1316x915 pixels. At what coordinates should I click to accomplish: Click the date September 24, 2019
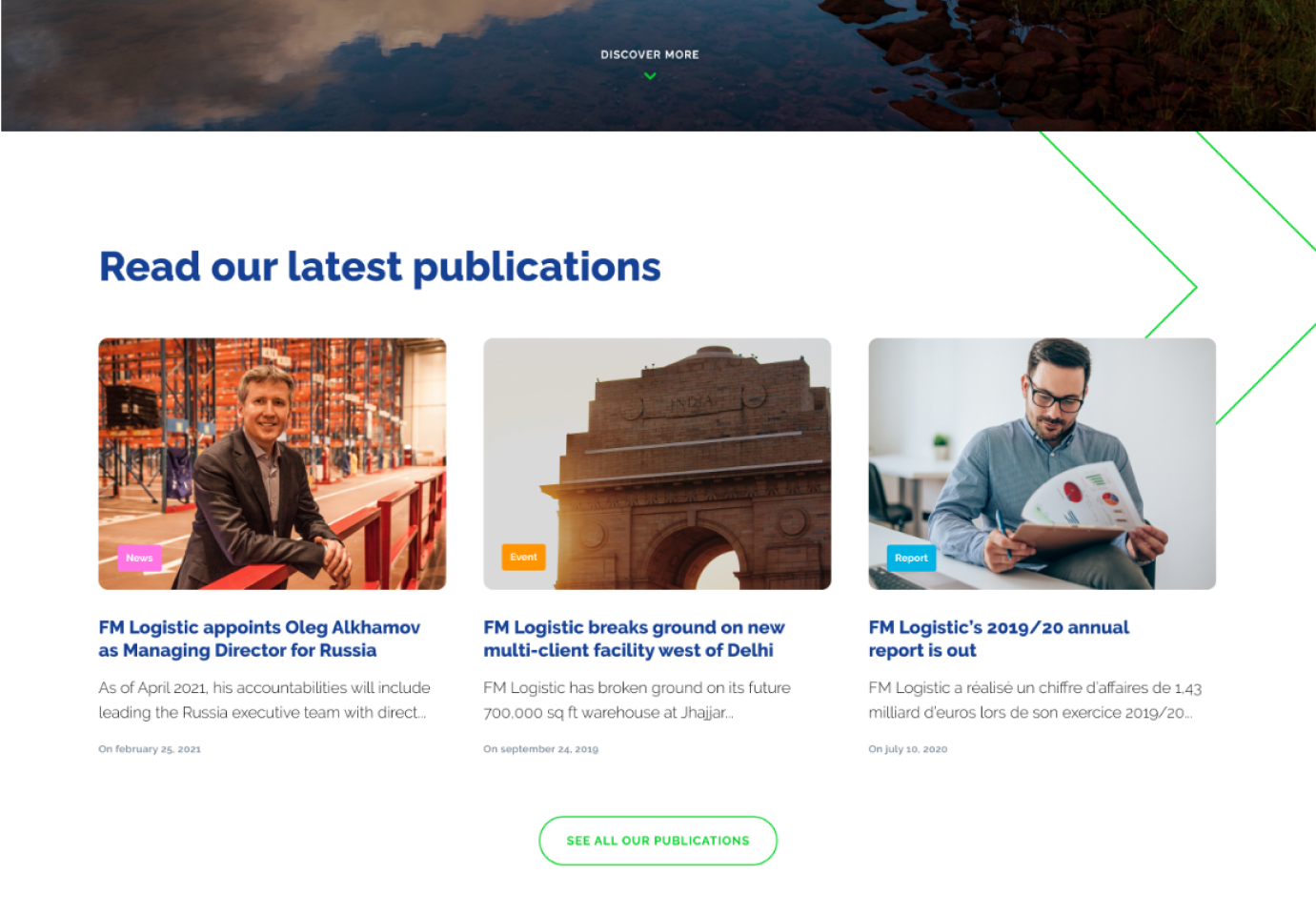click(540, 749)
